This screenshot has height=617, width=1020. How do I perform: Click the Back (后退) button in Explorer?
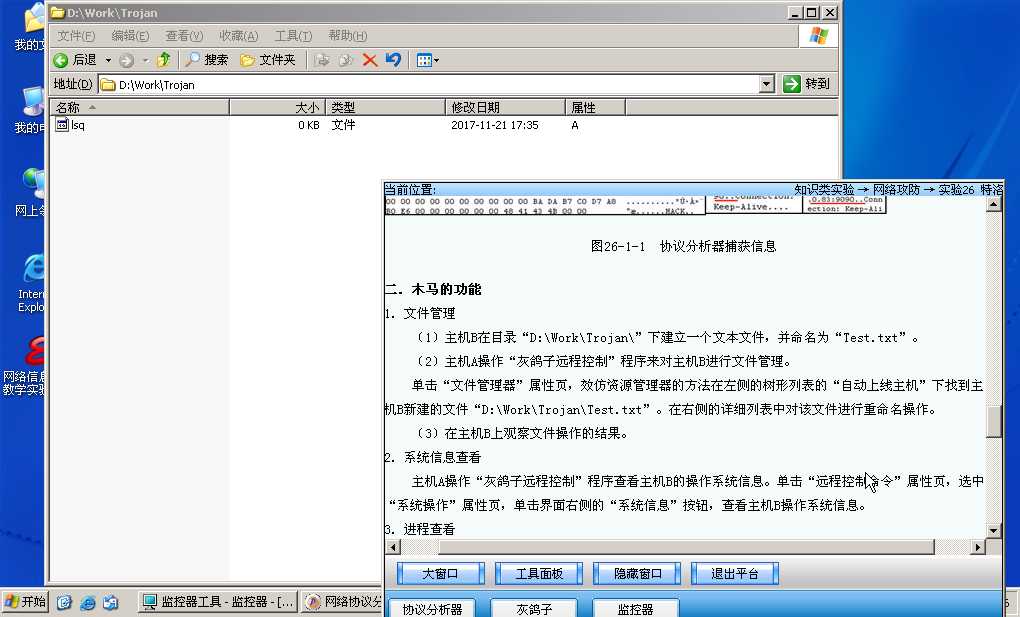[x=75, y=61]
